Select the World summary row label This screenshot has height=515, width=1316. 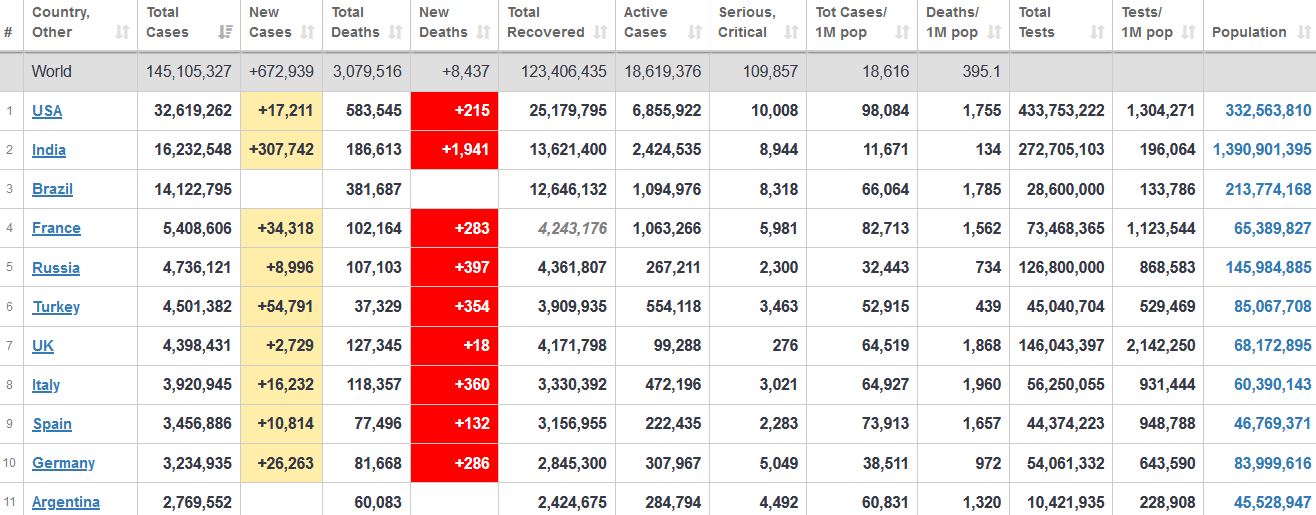[x=52, y=72]
